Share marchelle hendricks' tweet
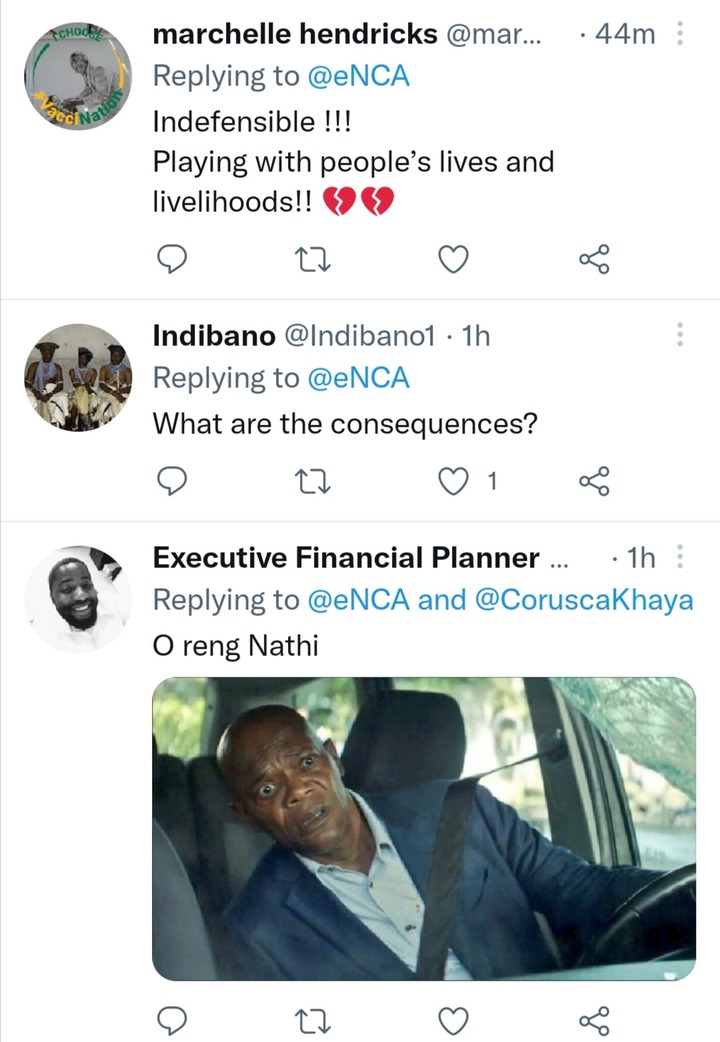The image size is (720, 1042). [x=594, y=259]
